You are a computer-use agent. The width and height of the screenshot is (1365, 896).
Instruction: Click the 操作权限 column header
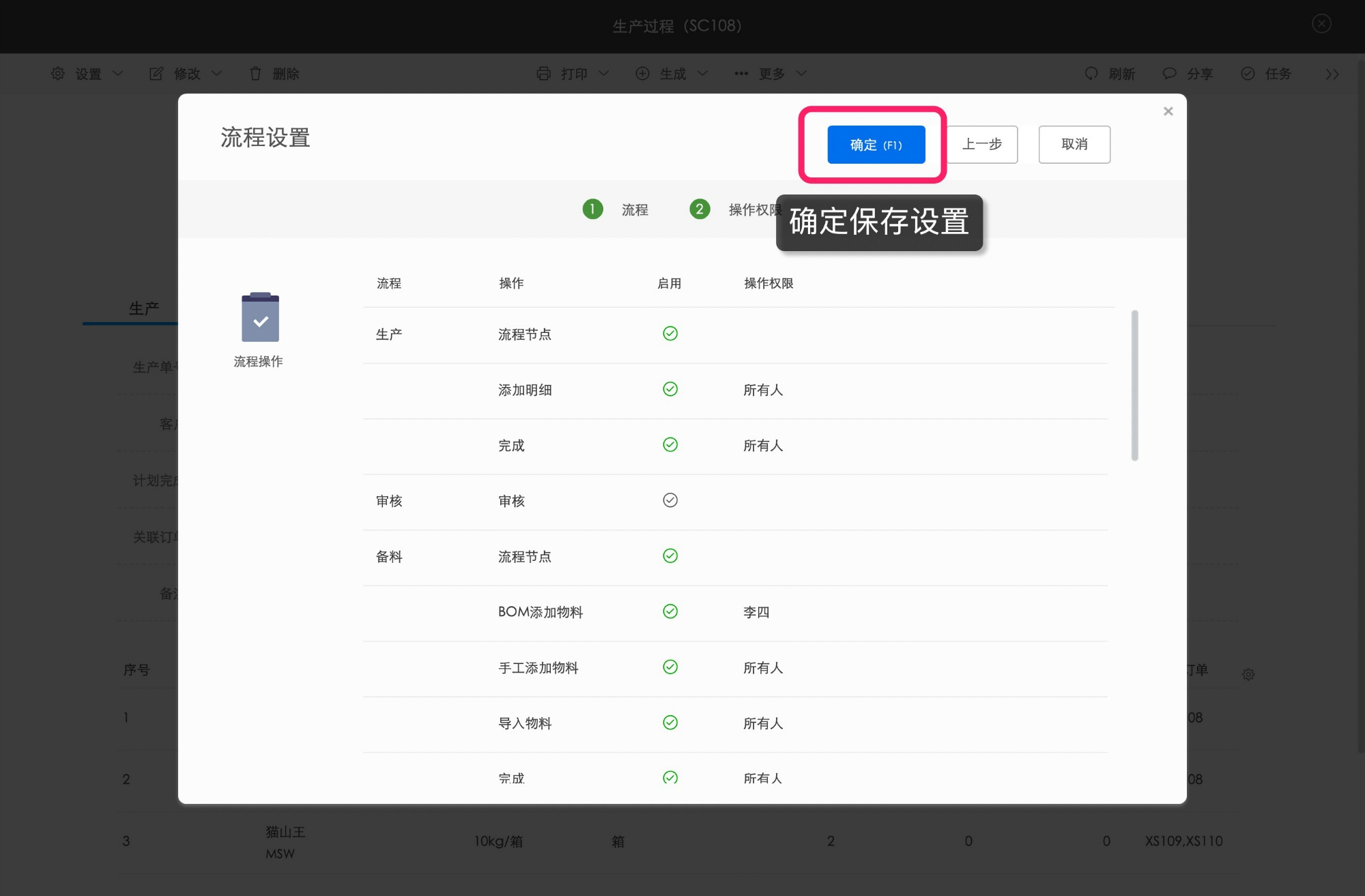pos(768,283)
